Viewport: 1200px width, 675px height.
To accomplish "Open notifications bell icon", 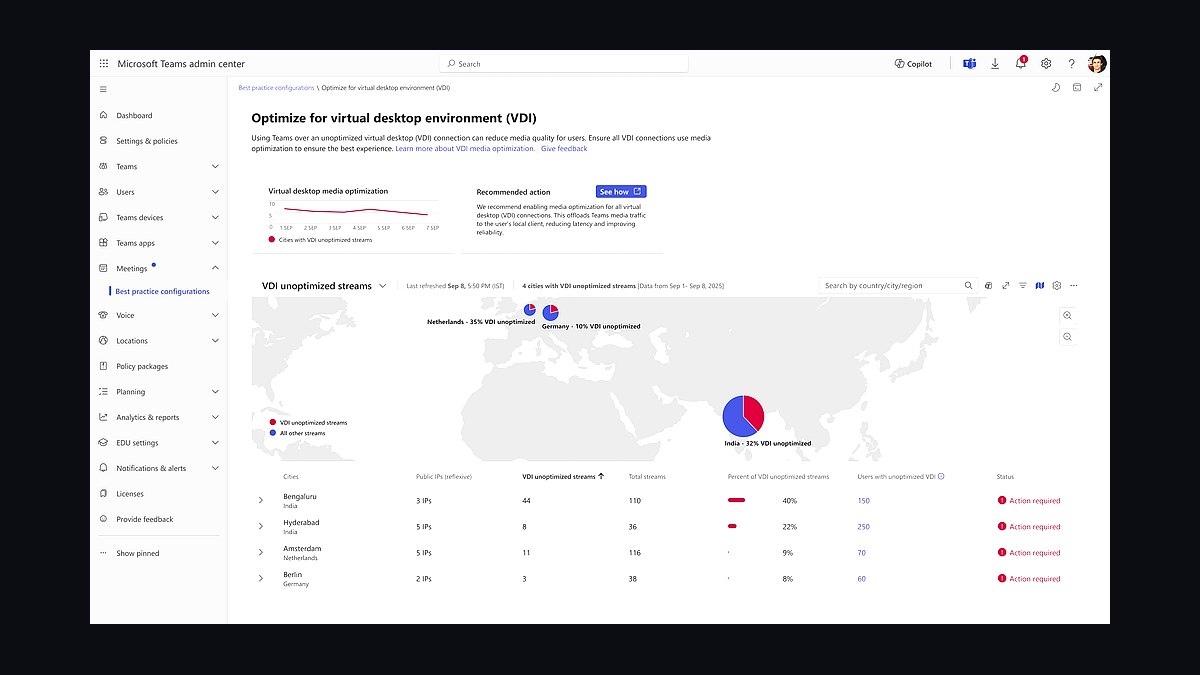I will 1021,63.
